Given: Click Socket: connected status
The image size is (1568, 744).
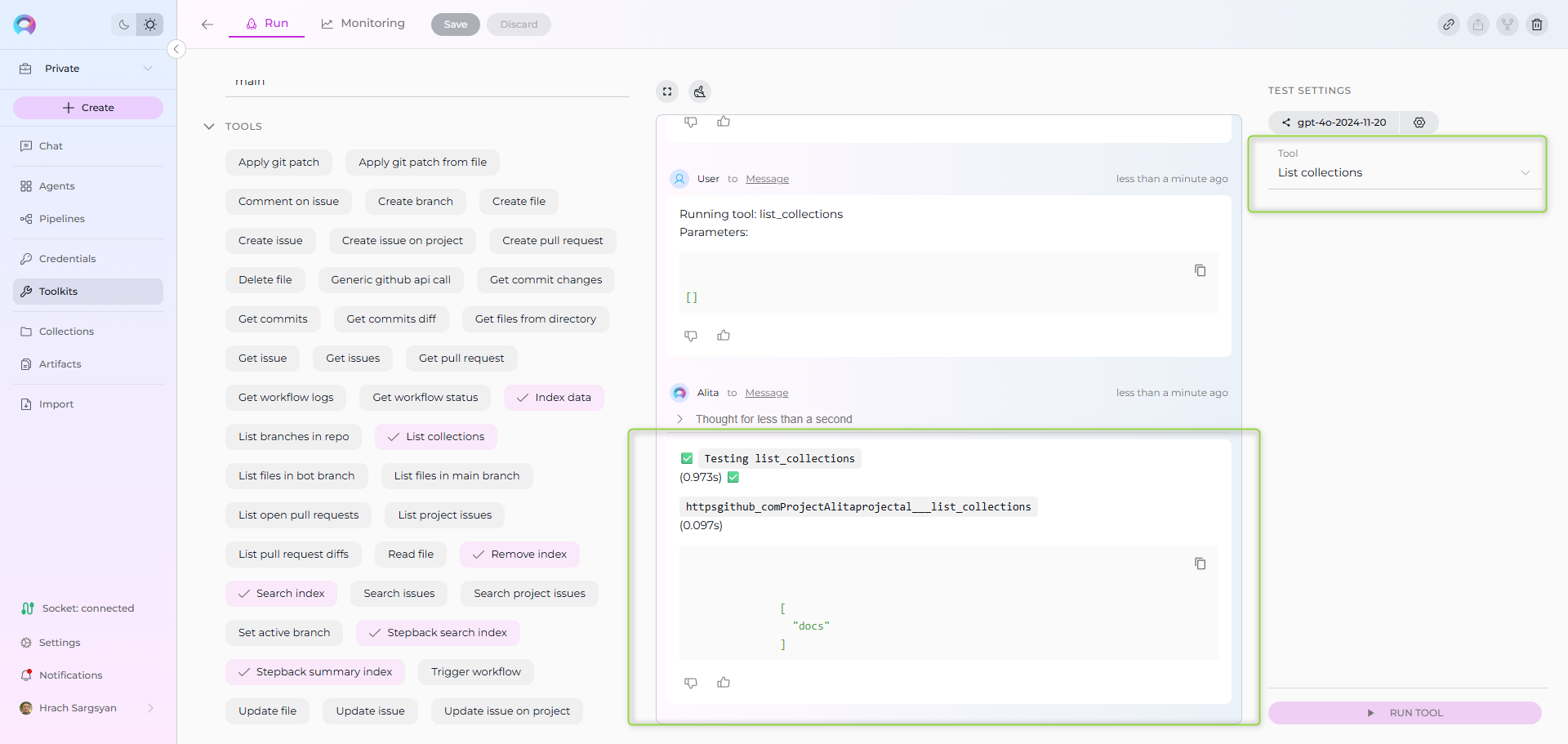Looking at the screenshot, I should tap(78, 608).
